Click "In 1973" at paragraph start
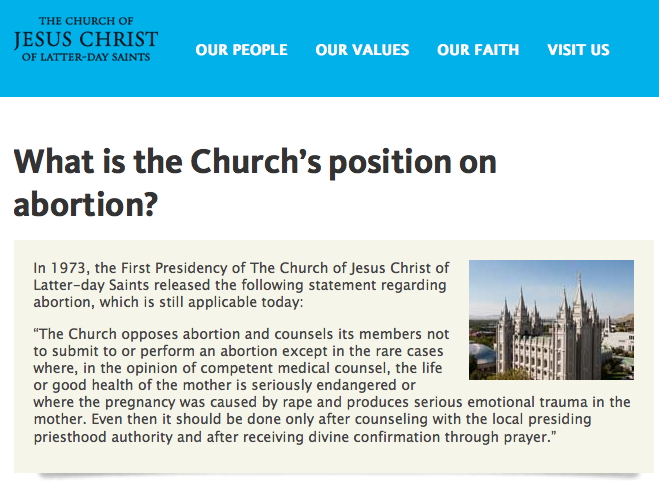This screenshot has height=486, width=659. [x=58, y=267]
